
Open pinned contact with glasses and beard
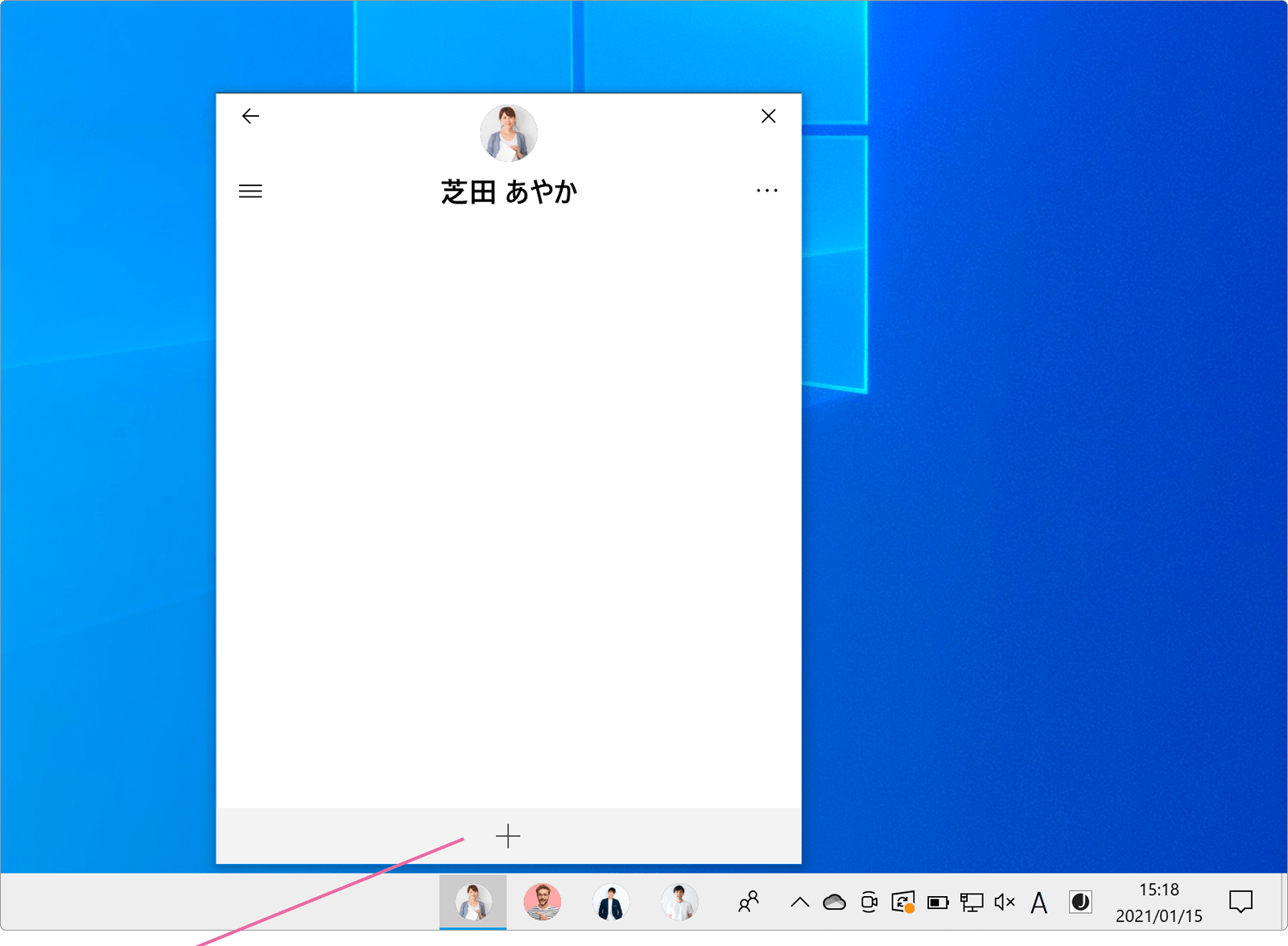[543, 902]
